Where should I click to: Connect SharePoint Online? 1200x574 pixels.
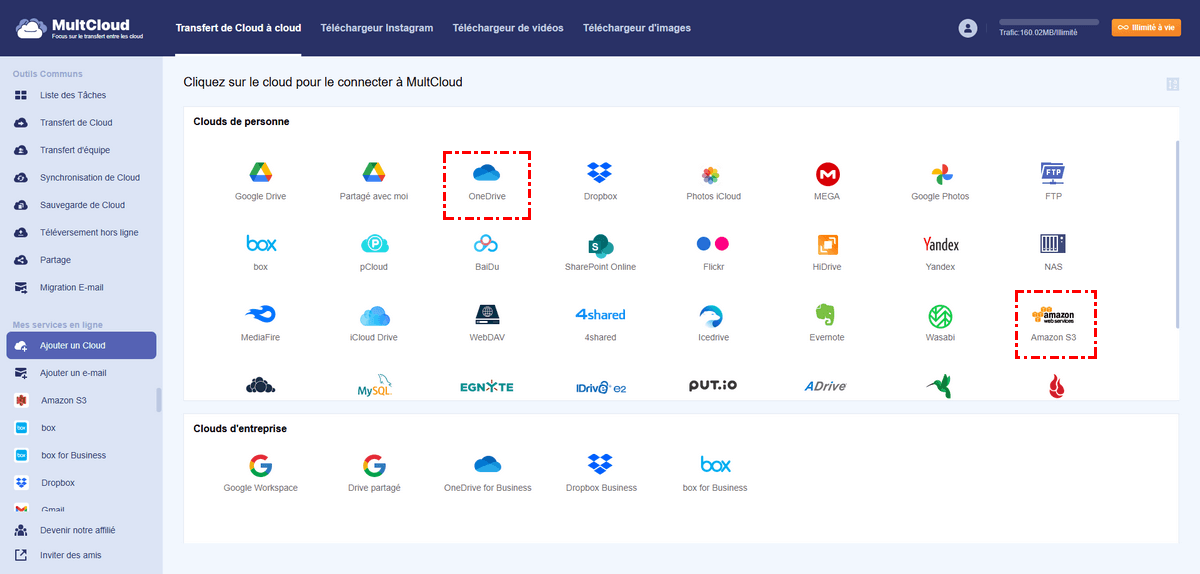click(600, 253)
